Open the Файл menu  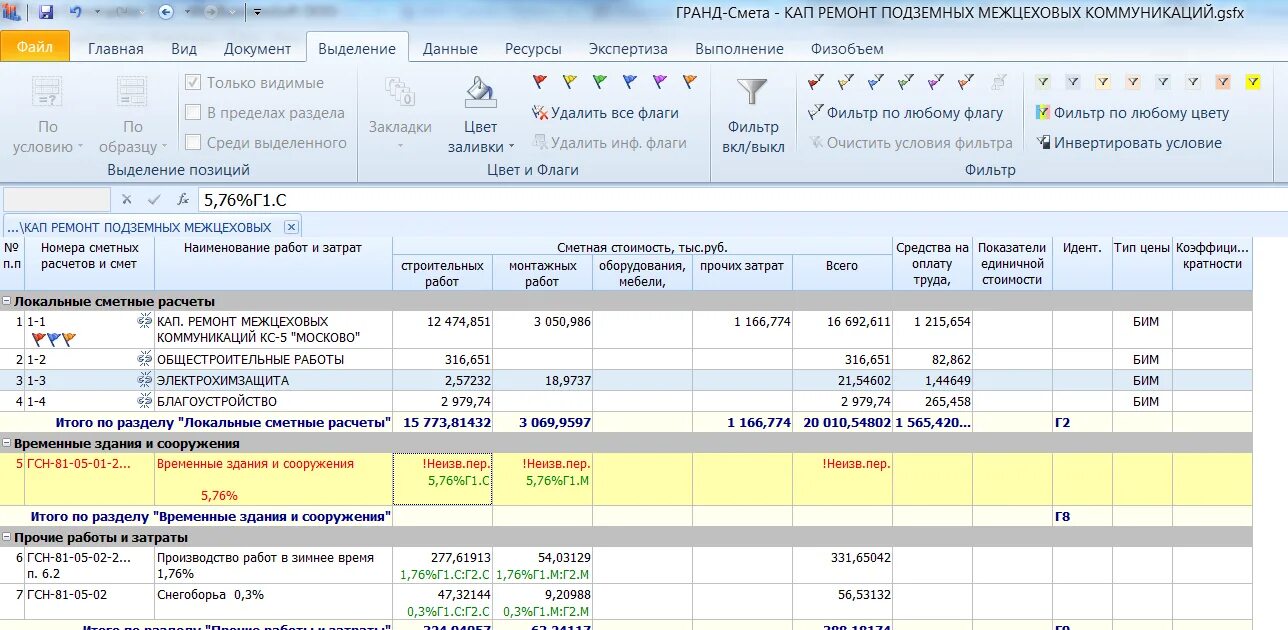coord(35,47)
